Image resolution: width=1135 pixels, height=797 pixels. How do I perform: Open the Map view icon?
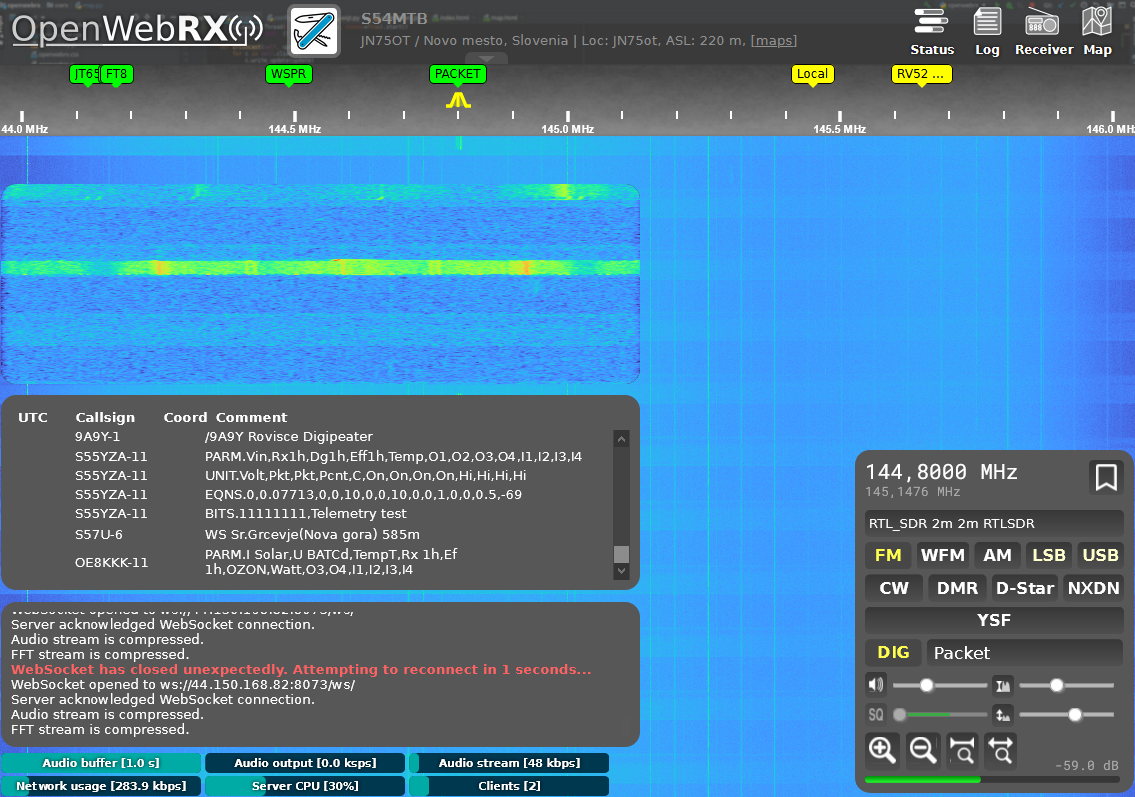point(1097,30)
